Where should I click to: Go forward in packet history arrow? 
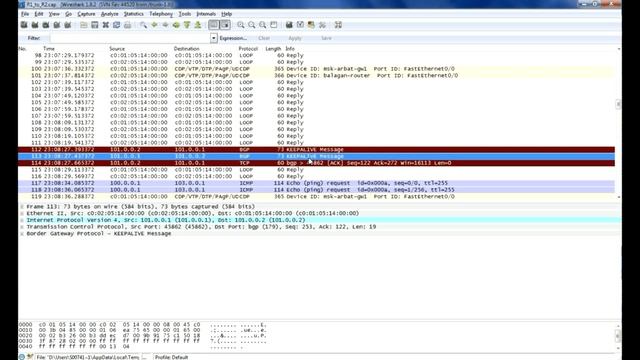[x=165, y=25]
